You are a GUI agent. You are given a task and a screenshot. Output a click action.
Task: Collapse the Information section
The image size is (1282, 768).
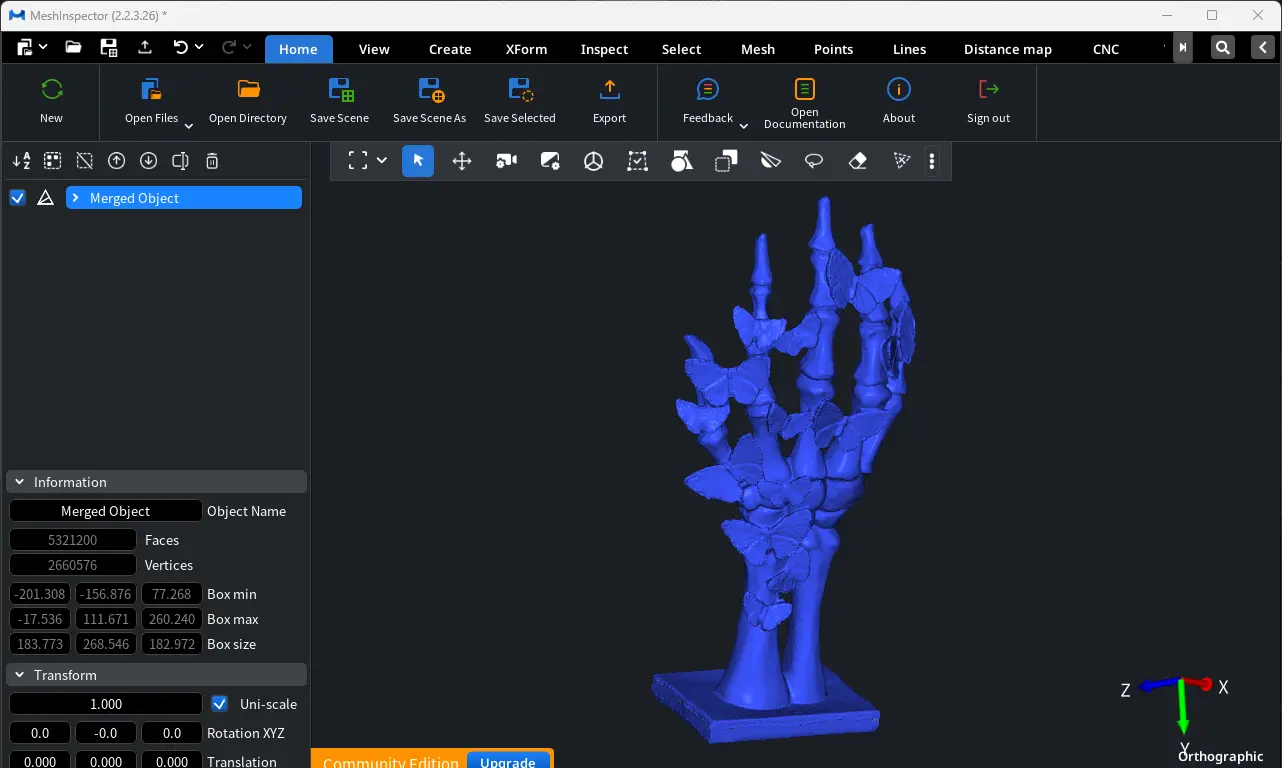coord(19,482)
